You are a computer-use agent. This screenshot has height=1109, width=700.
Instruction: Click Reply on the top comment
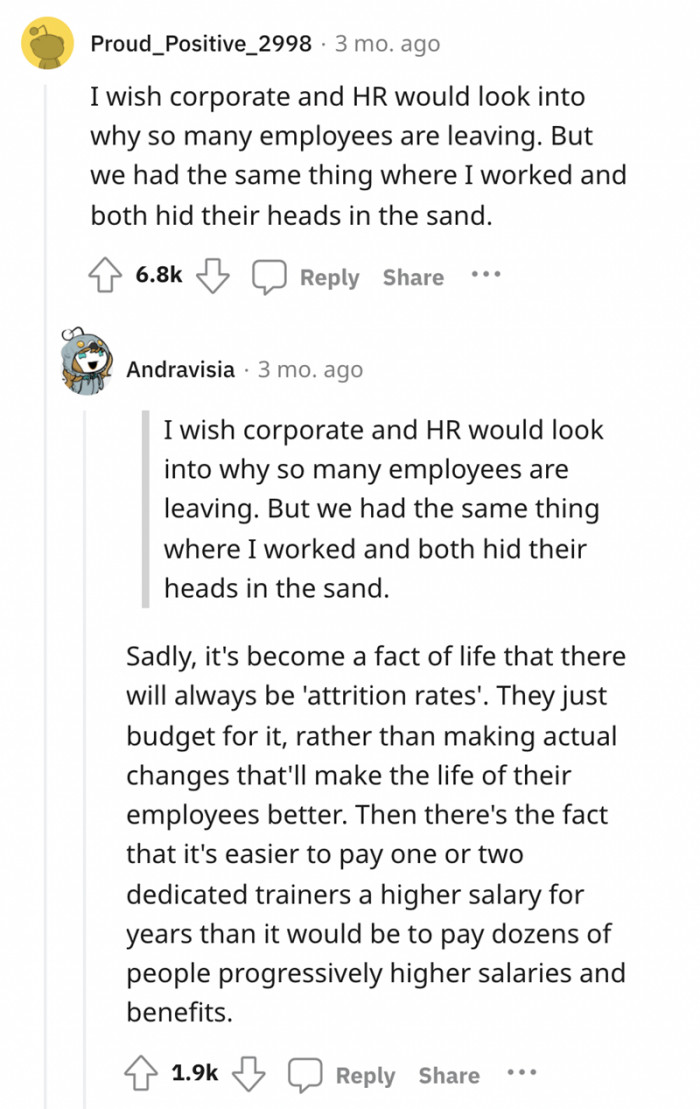(330, 277)
